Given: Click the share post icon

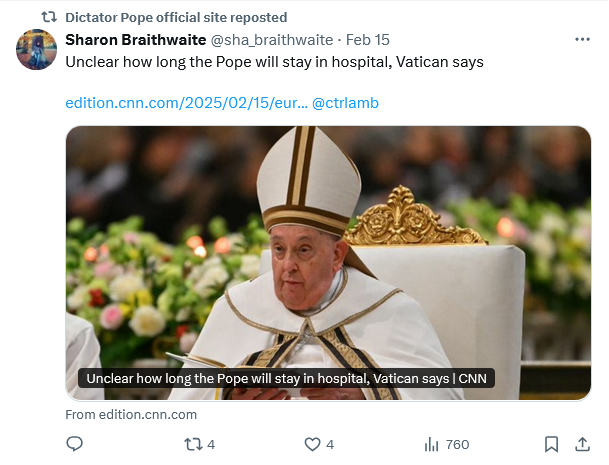Looking at the screenshot, I should pyautogui.click(x=582, y=444).
